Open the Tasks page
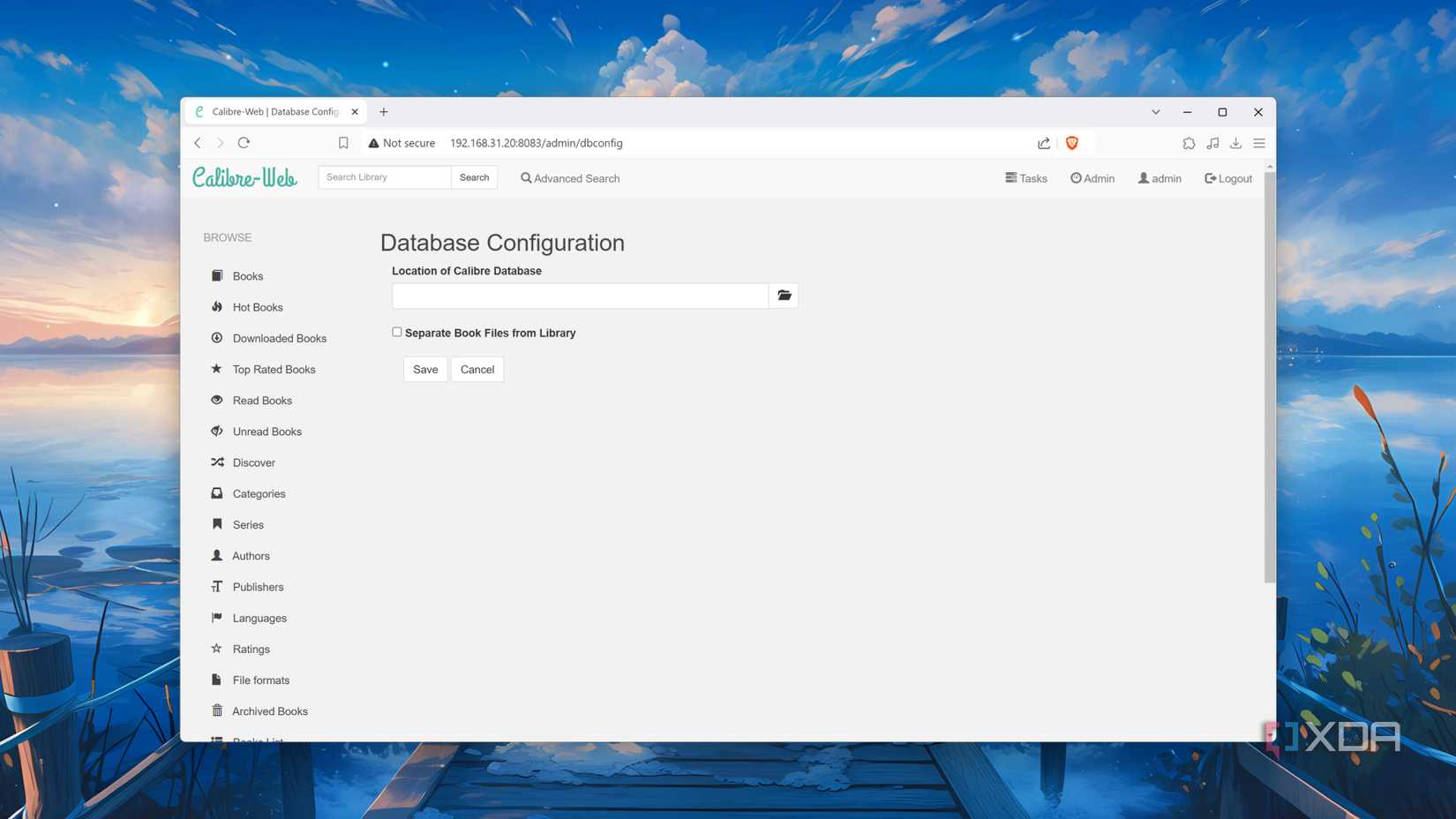Image resolution: width=1456 pixels, height=819 pixels. click(1025, 177)
